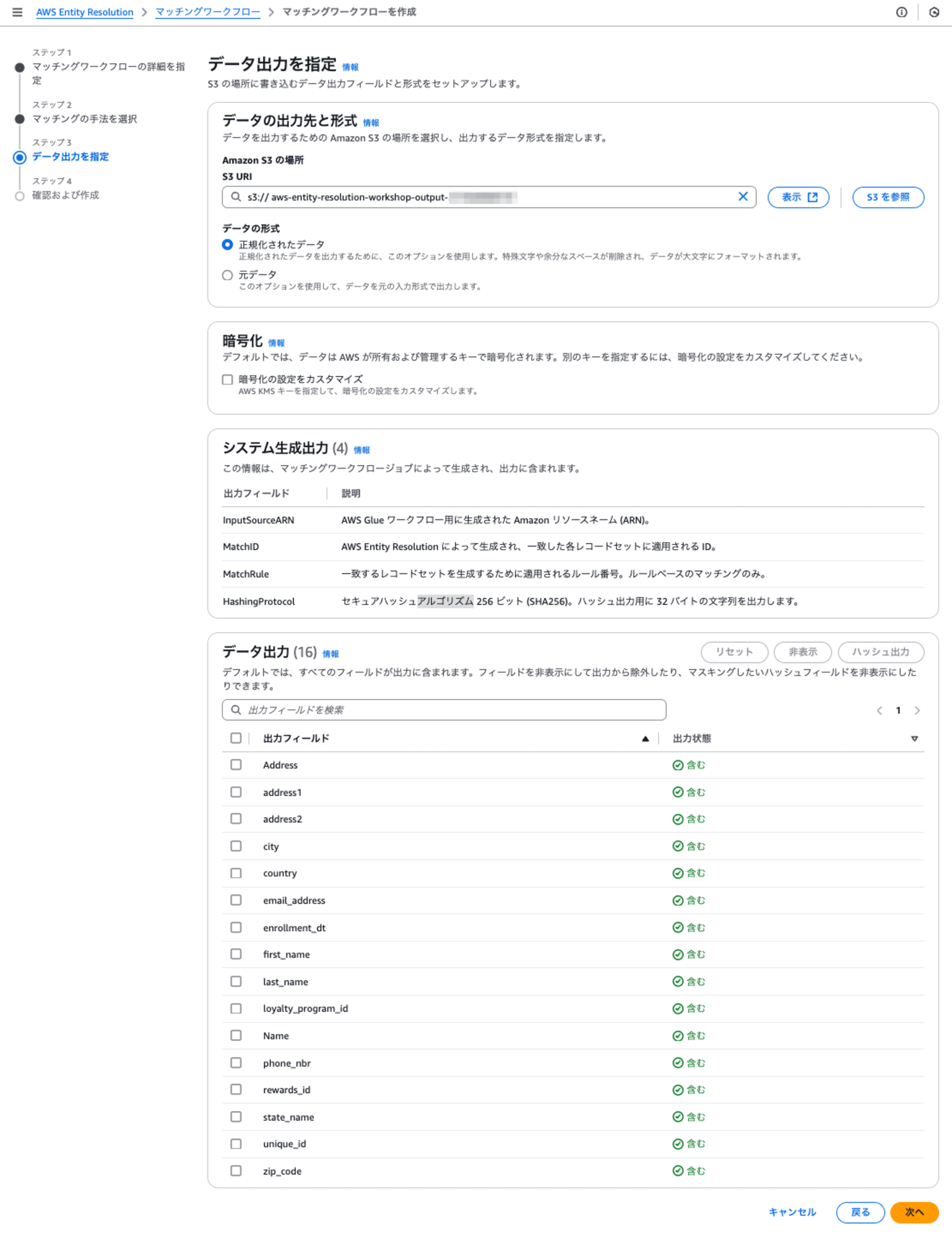
Task: Open the hamburger navigation menu
Action: coord(17,12)
